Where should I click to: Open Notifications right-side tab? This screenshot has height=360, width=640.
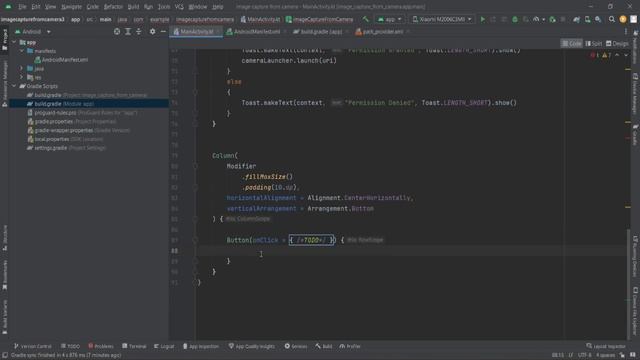coord(635,47)
